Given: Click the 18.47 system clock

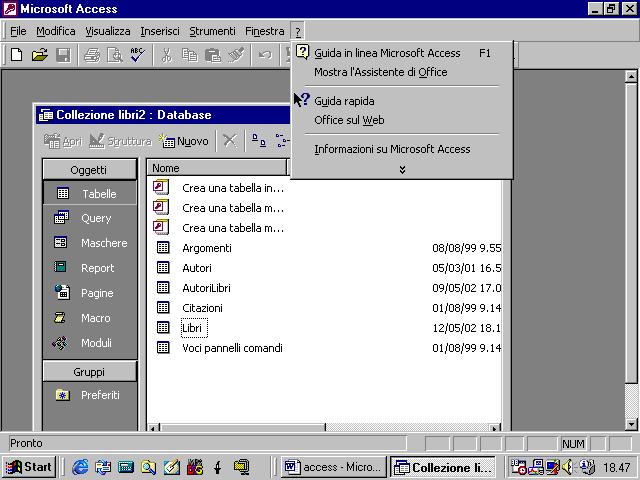Looking at the screenshot, I should click(x=617, y=467).
